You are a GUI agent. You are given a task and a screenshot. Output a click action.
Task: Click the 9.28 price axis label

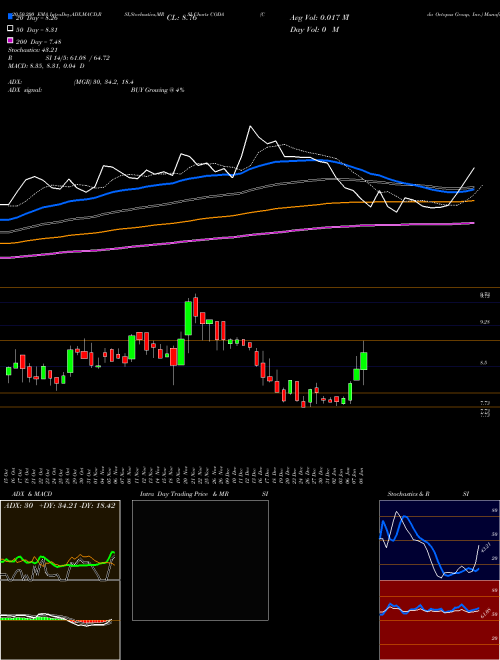pos(484,322)
